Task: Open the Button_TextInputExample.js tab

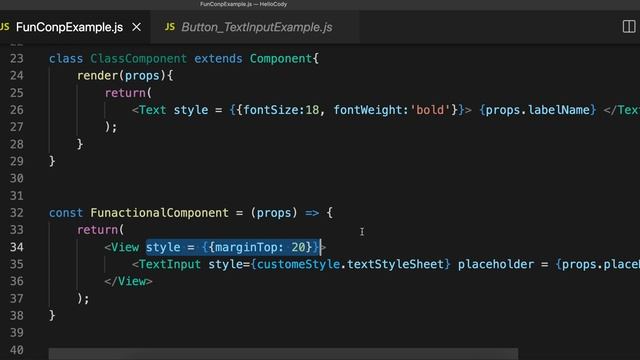Action: click(x=256, y=27)
